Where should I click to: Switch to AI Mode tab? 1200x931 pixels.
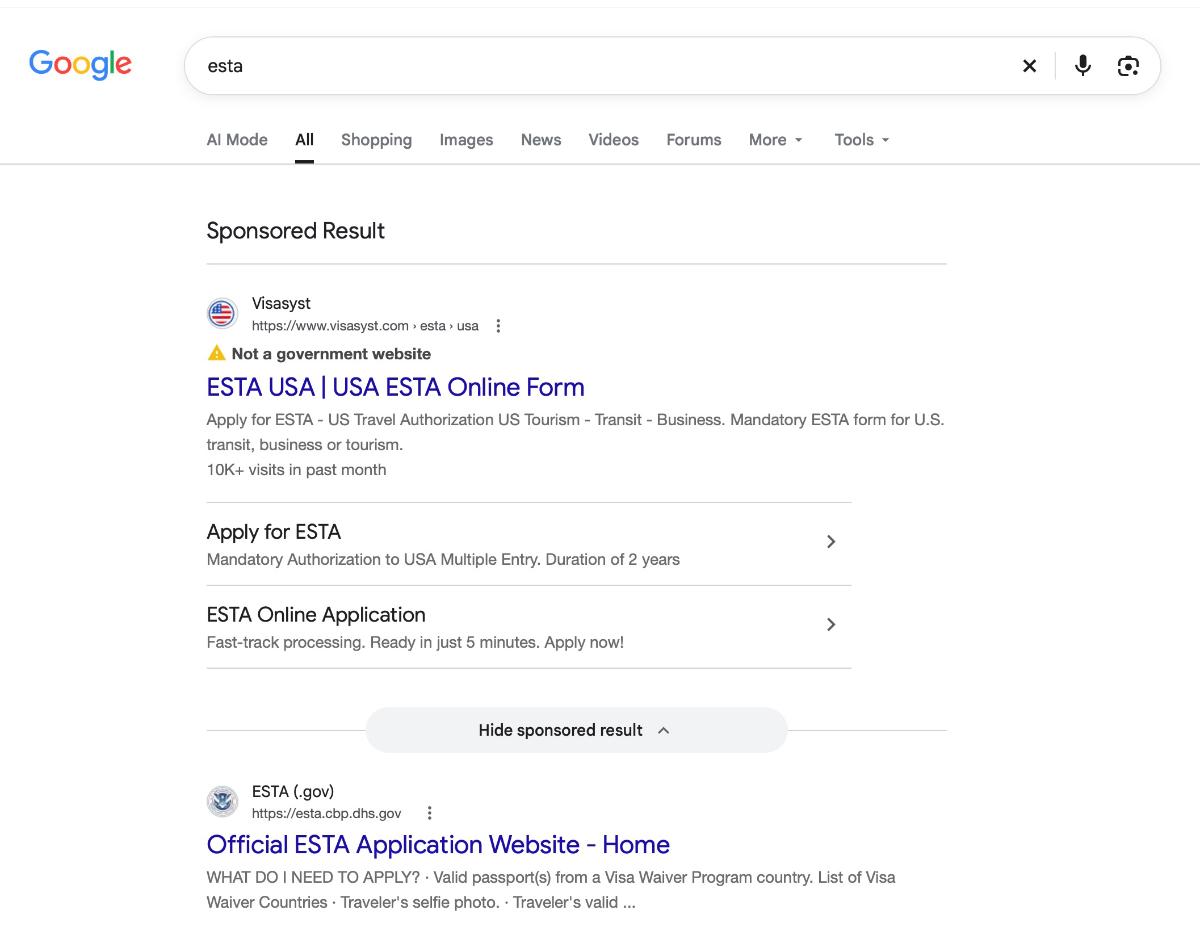pyautogui.click(x=237, y=140)
